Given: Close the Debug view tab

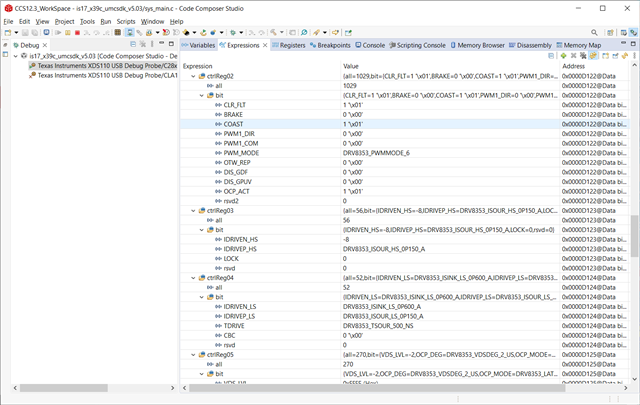Looking at the screenshot, I should click(x=45, y=45).
